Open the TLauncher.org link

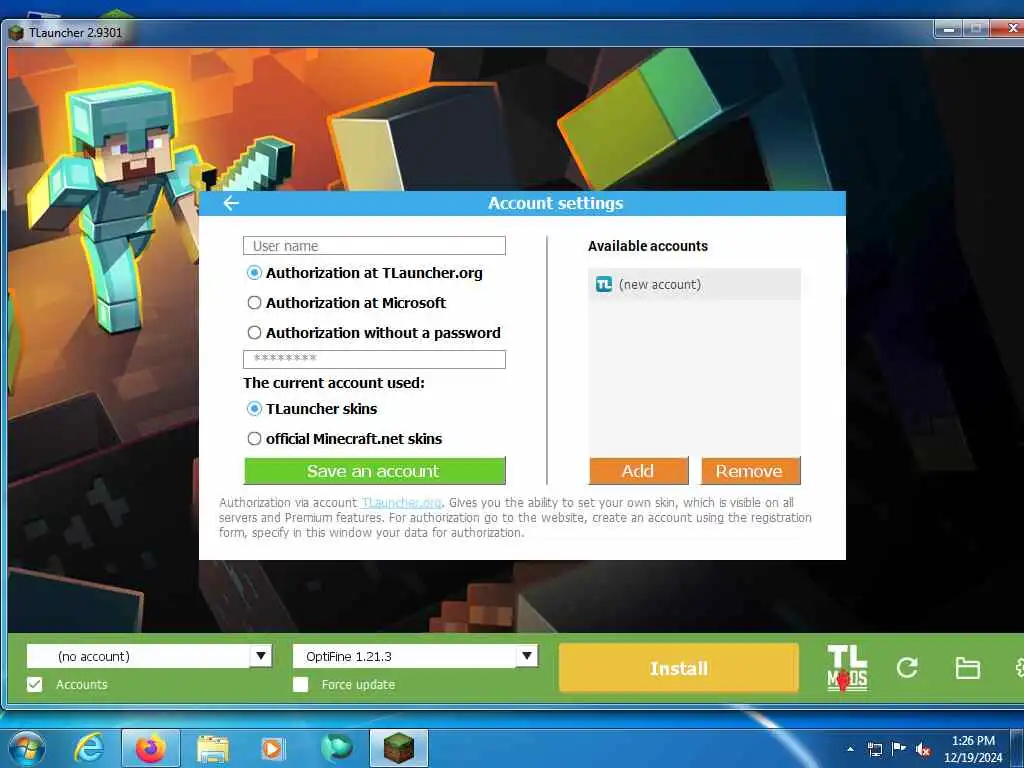tap(401, 503)
